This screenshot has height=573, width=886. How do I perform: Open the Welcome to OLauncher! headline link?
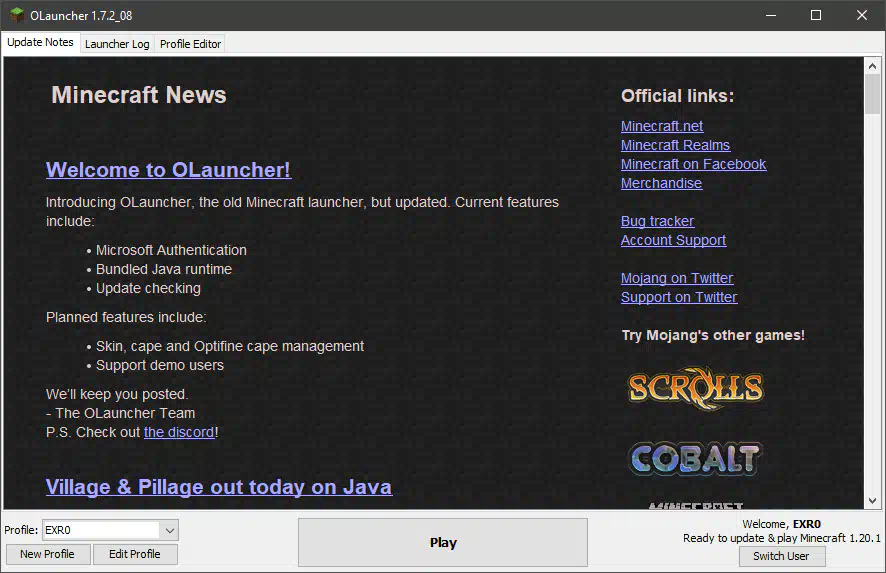pos(168,170)
